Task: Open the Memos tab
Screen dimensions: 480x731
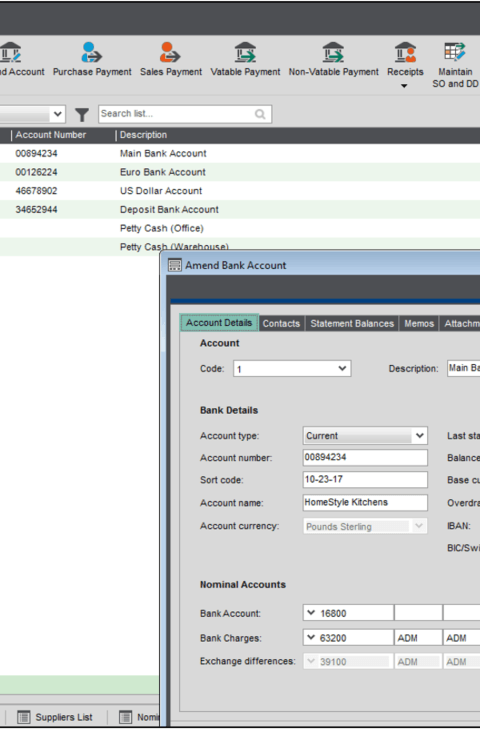Action: point(419,324)
